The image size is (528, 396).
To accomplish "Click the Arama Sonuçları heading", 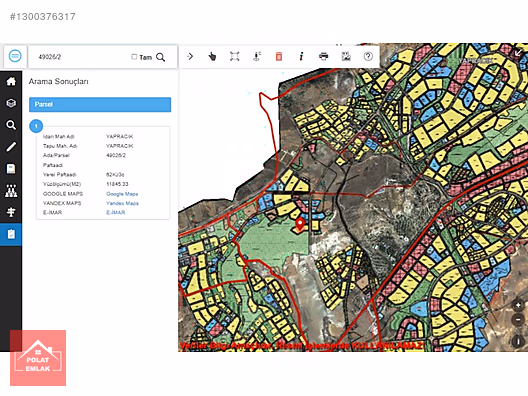I will click(x=59, y=81).
